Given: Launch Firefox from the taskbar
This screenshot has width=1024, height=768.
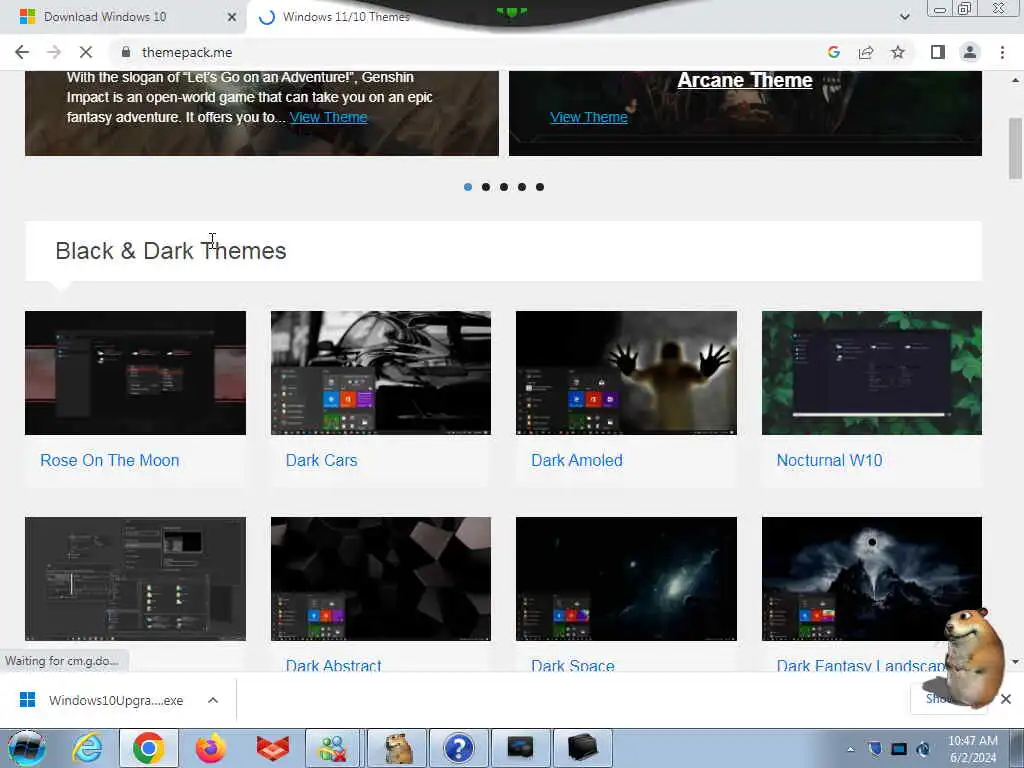Looking at the screenshot, I should [x=210, y=748].
